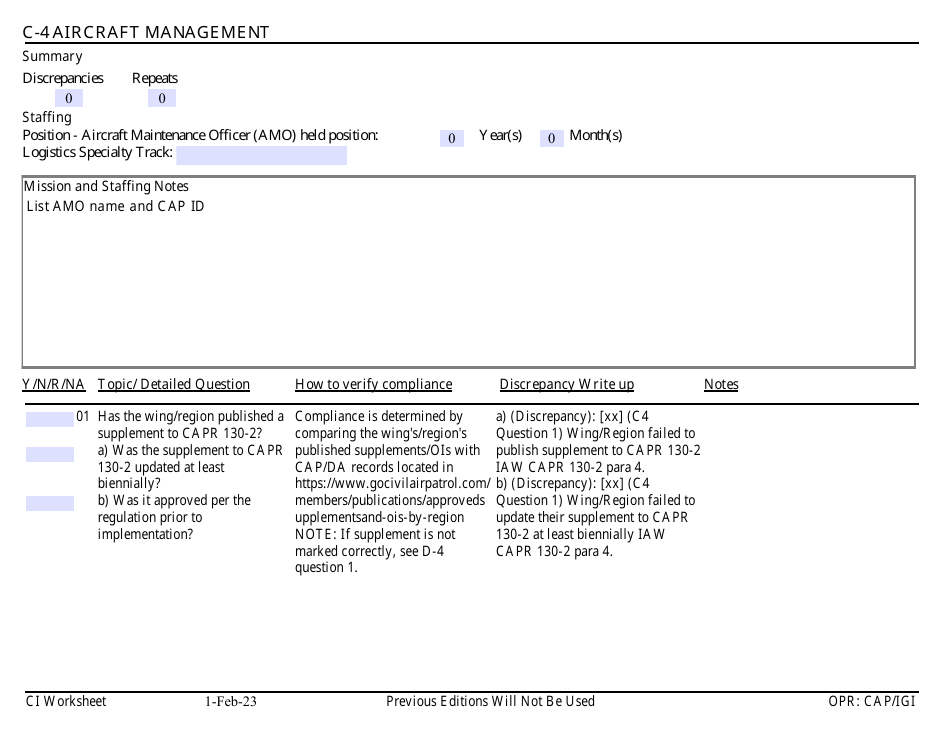Click the Notes column header

pos(721,385)
